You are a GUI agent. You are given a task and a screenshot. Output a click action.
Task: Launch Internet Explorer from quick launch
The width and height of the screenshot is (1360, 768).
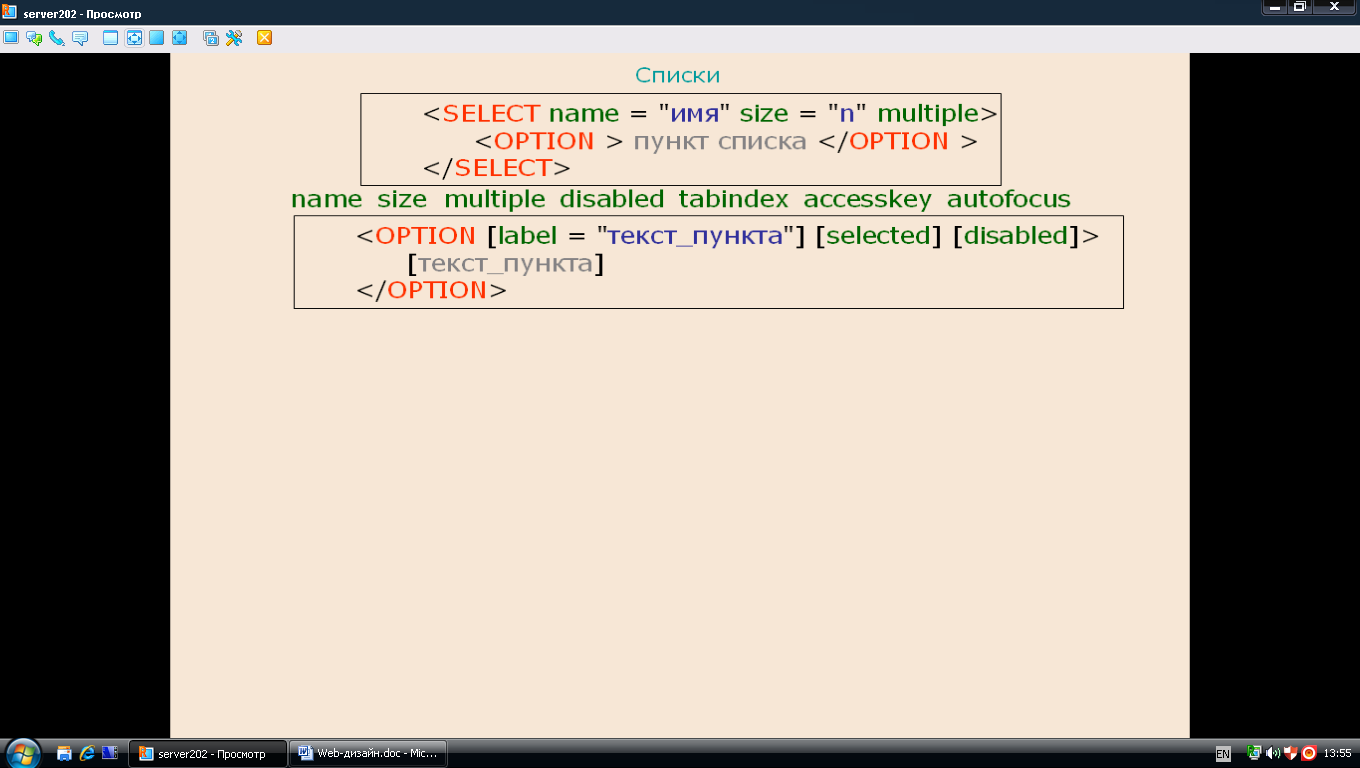pyautogui.click(x=87, y=753)
